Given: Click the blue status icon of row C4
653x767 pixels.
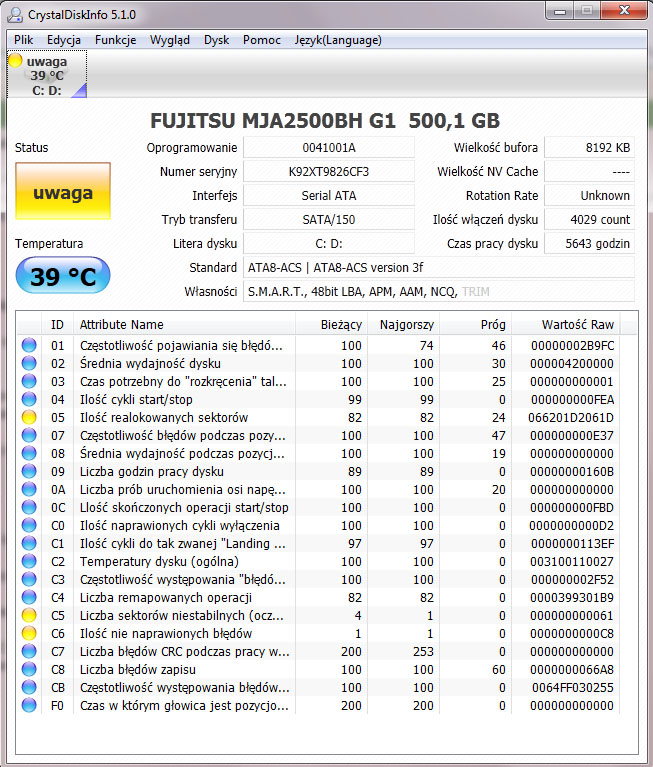Looking at the screenshot, I should pos(29,597).
